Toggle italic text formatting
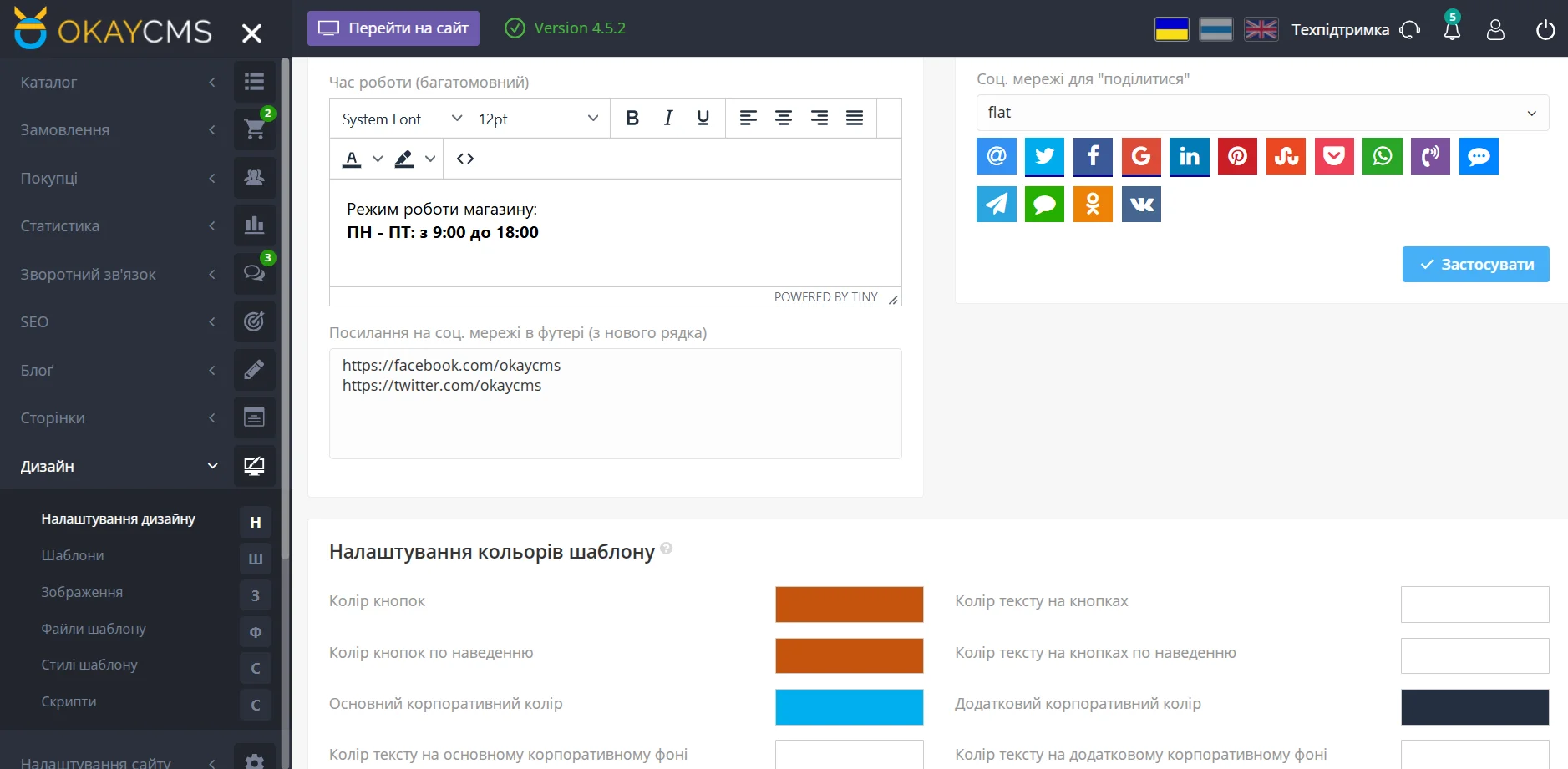 tap(668, 119)
